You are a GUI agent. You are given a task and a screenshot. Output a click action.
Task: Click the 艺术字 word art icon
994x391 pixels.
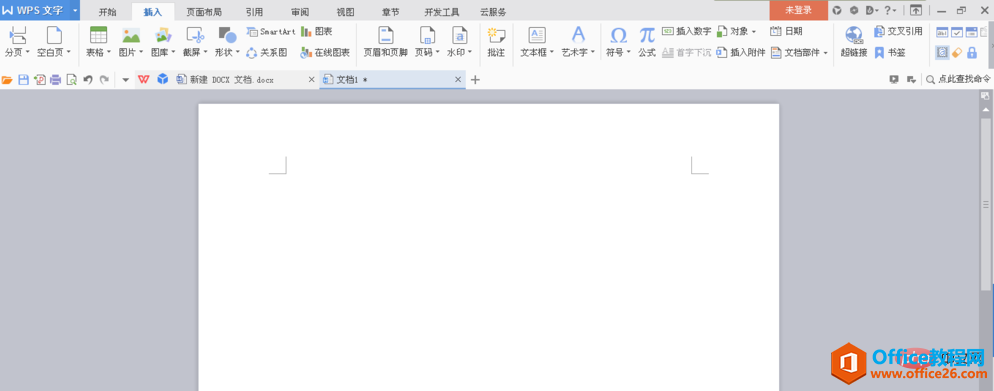[x=578, y=34]
